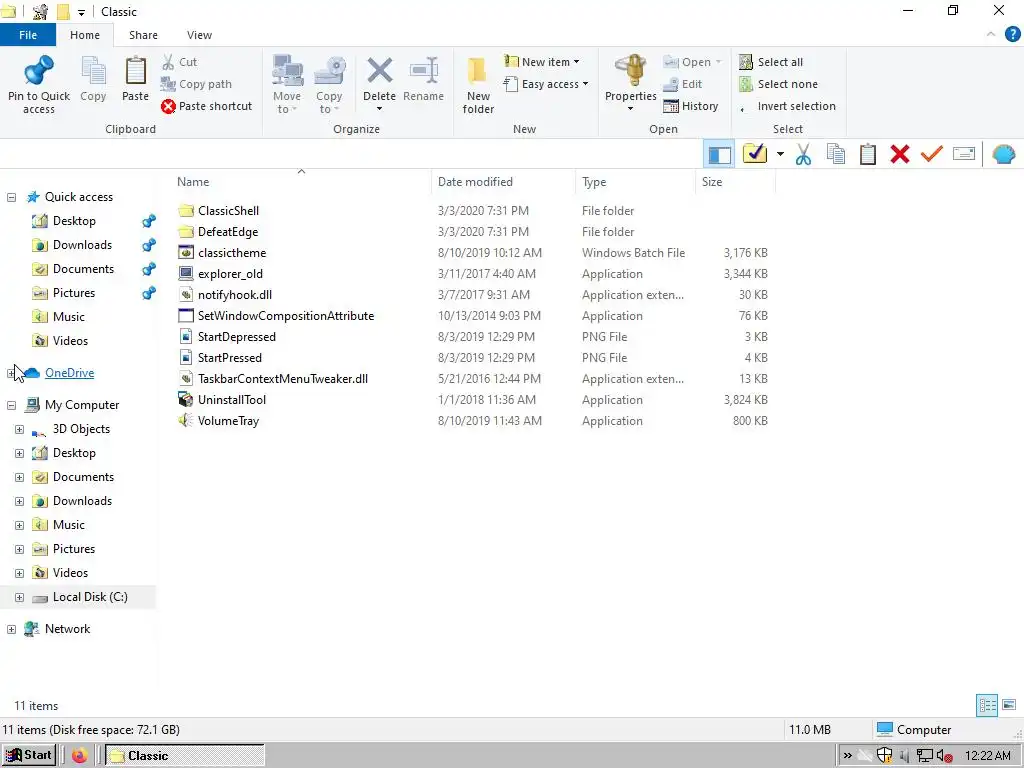Open the OneDrive link in sidebar
This screenshot has height=768, width=1024.
69,373
